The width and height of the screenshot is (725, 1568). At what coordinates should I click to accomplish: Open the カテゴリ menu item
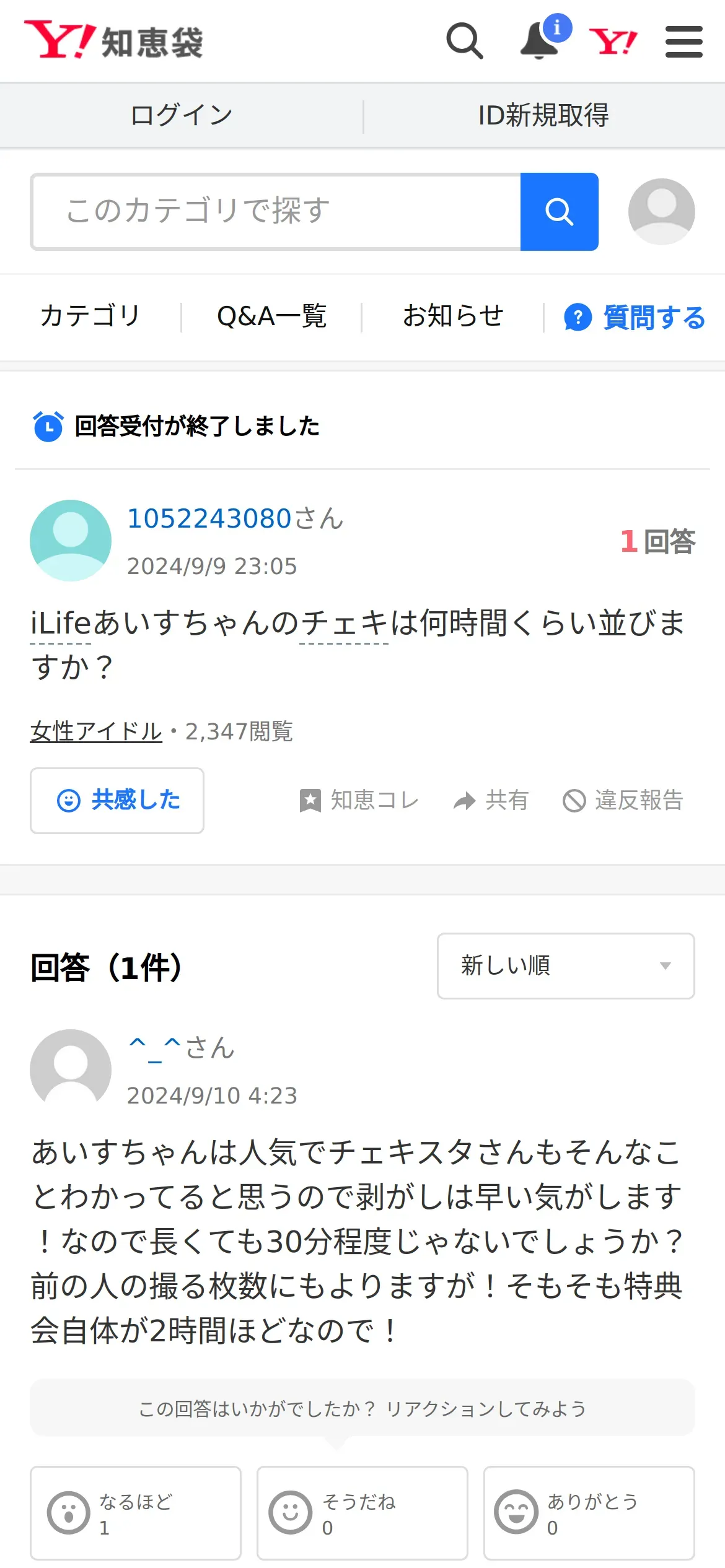tap(90, 316)
